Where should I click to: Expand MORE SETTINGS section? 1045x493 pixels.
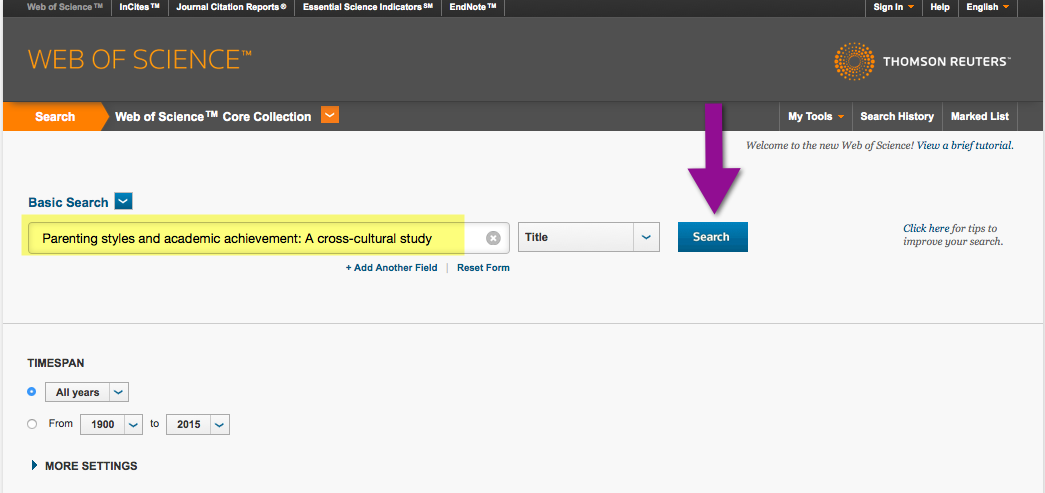pos(85,466)
